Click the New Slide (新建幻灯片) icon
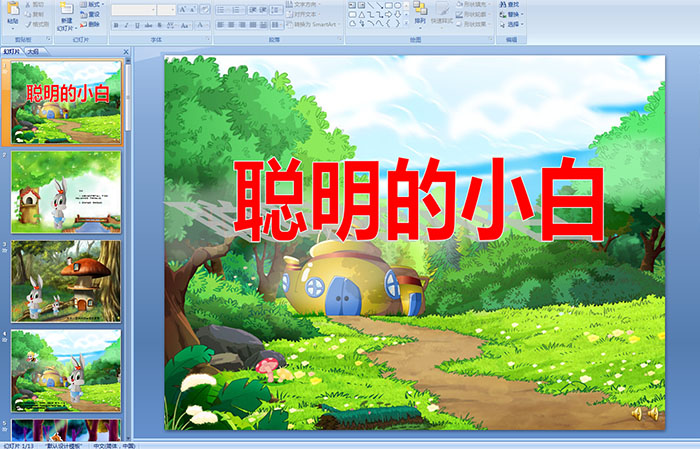 [67, 8]
